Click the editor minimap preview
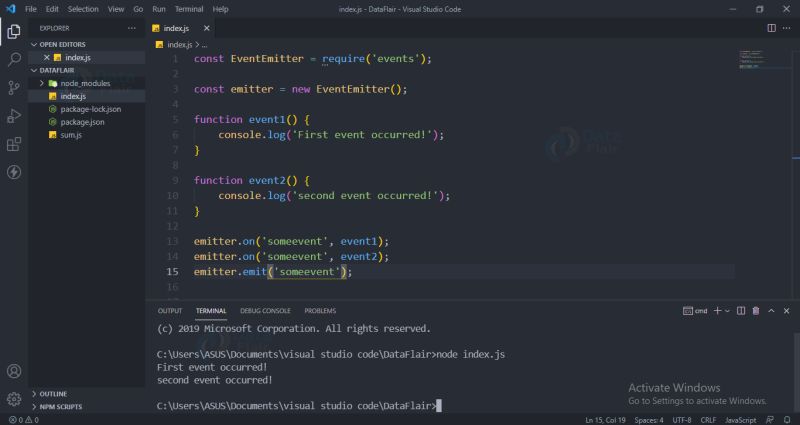This screenshot has height=425, width=800. (x=753, y=59)
